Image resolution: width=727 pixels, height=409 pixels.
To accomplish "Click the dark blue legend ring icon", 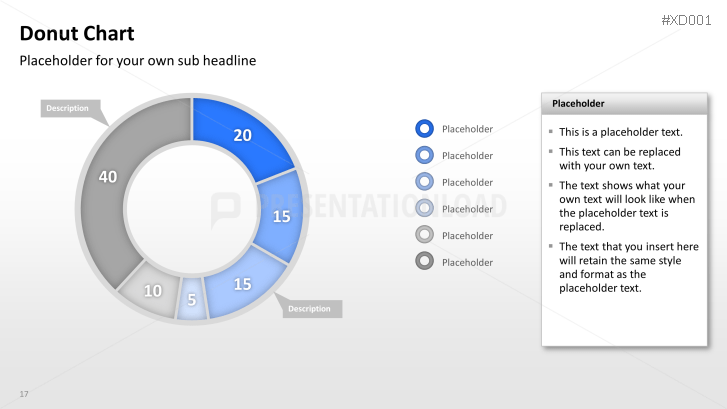I will (424, 129).
